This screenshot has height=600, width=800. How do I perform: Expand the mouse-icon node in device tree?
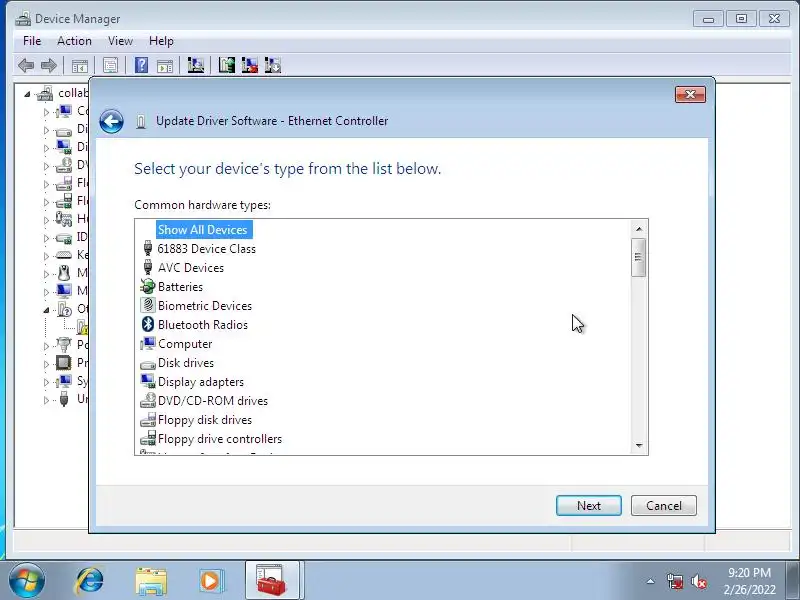46,273
